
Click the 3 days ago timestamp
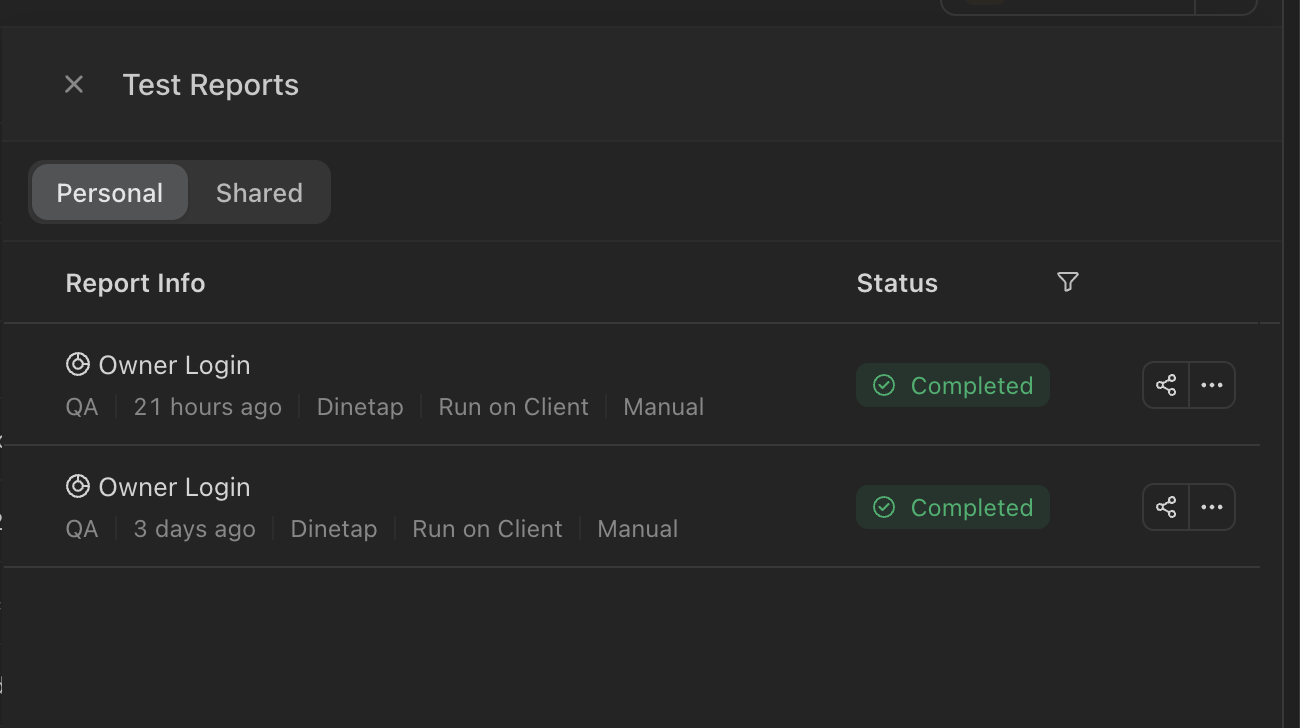tap(194, 530)
